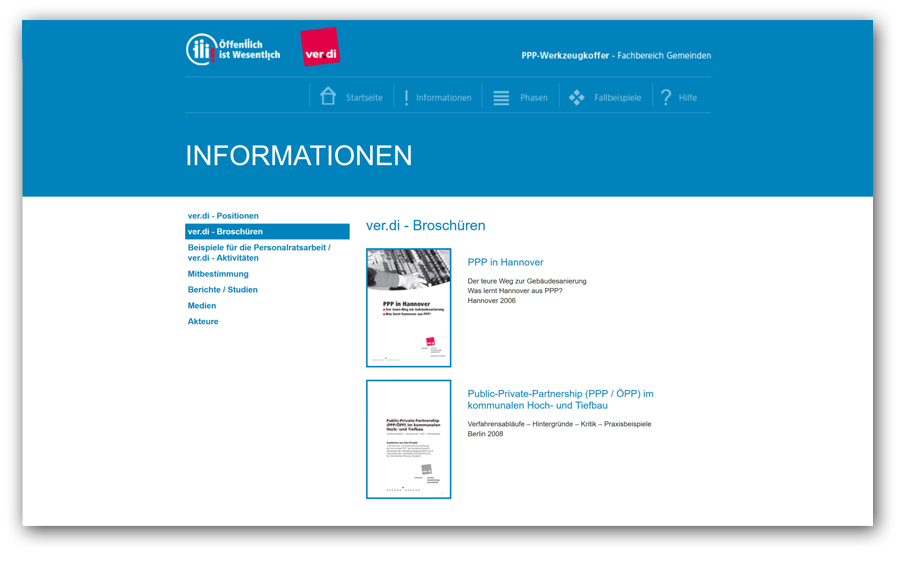Click the text 'Was lernt Hannover aus PPP?'

coord(515,291)
